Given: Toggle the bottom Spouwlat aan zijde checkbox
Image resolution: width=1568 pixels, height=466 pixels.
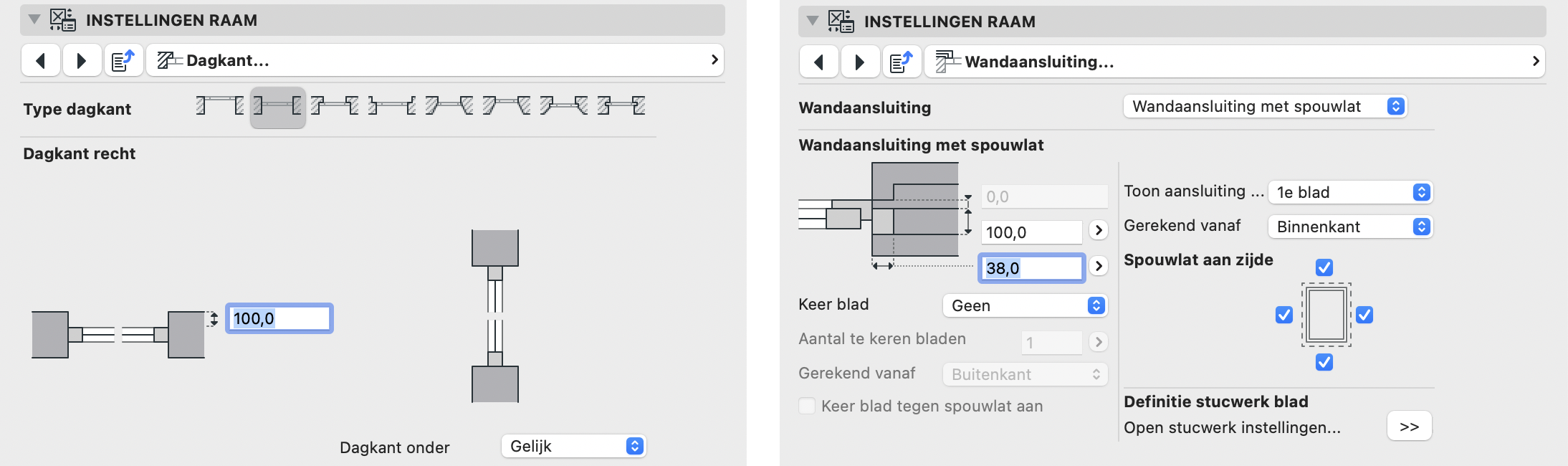Looking at the screenshot, I should [x=1324, y=362].
